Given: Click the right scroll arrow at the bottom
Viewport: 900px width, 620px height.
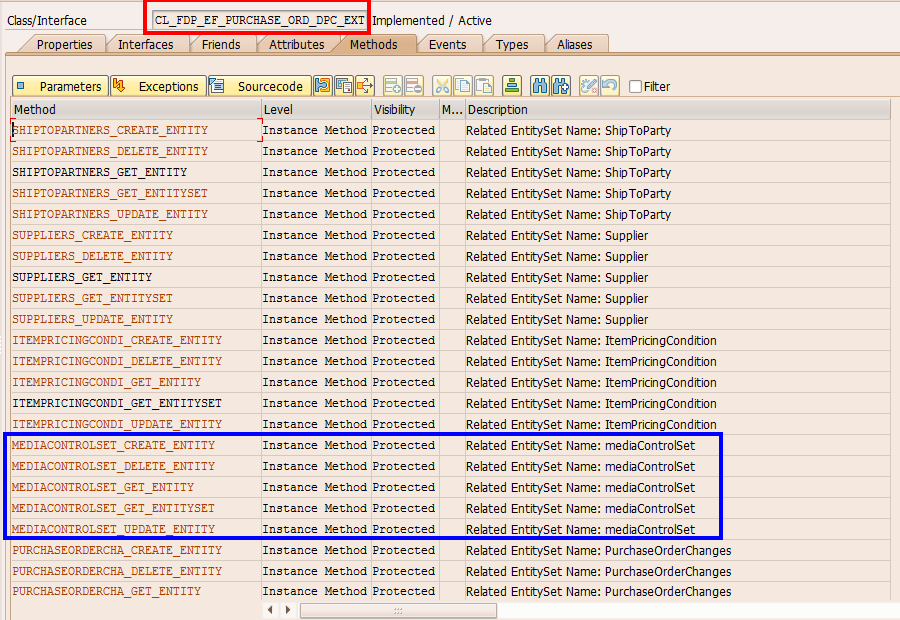Looking at the screenshot, I should pos(288,608).
